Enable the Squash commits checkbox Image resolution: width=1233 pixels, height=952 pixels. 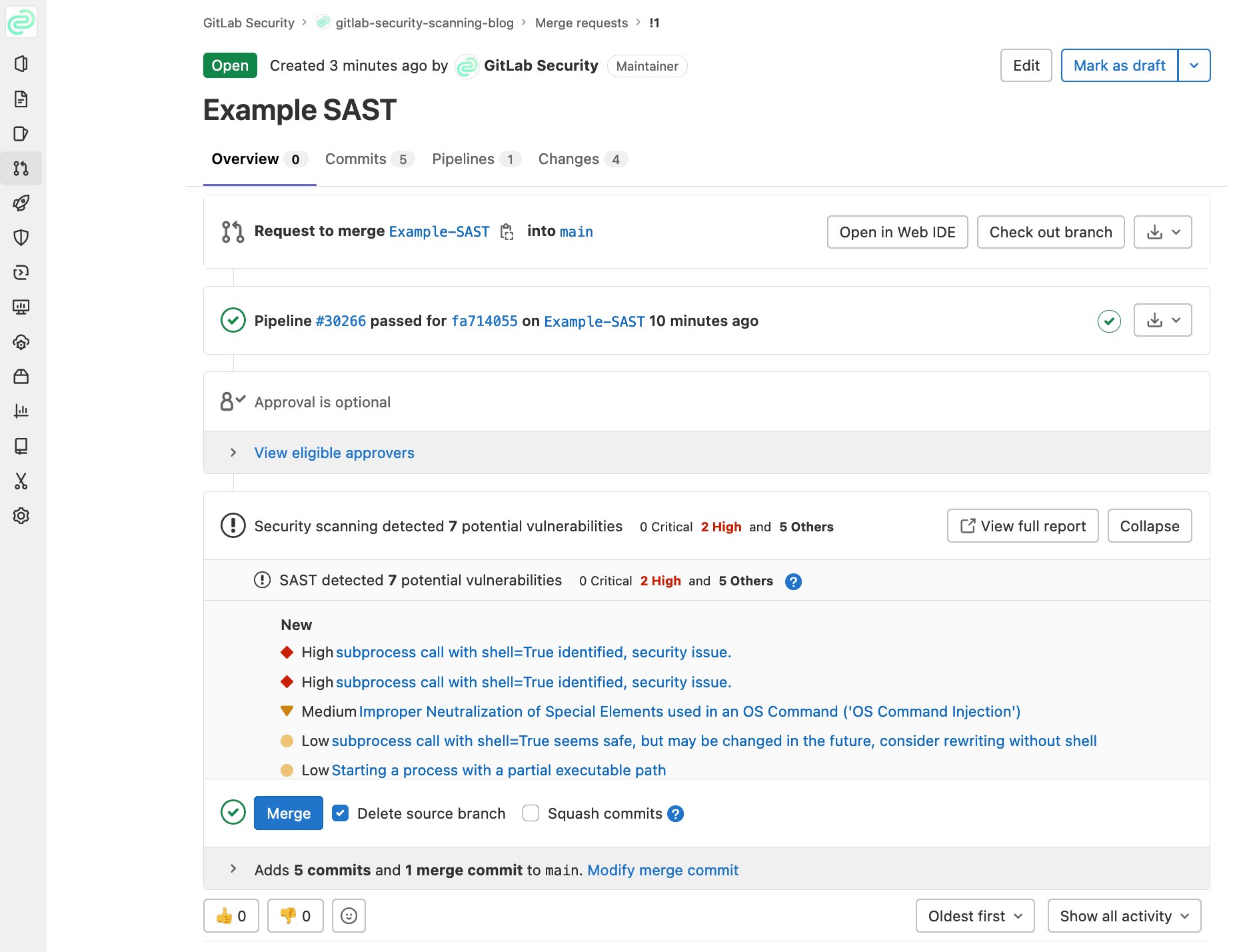pos(531,813)
